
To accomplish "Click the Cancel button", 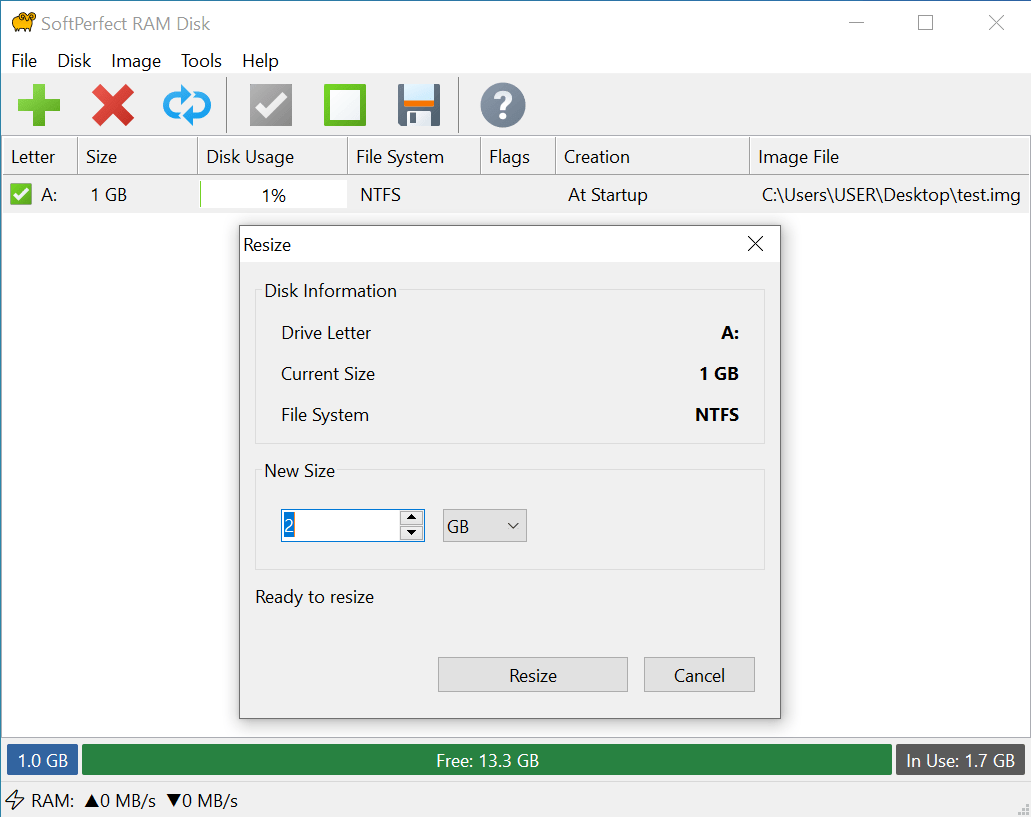I will [699, 675].
